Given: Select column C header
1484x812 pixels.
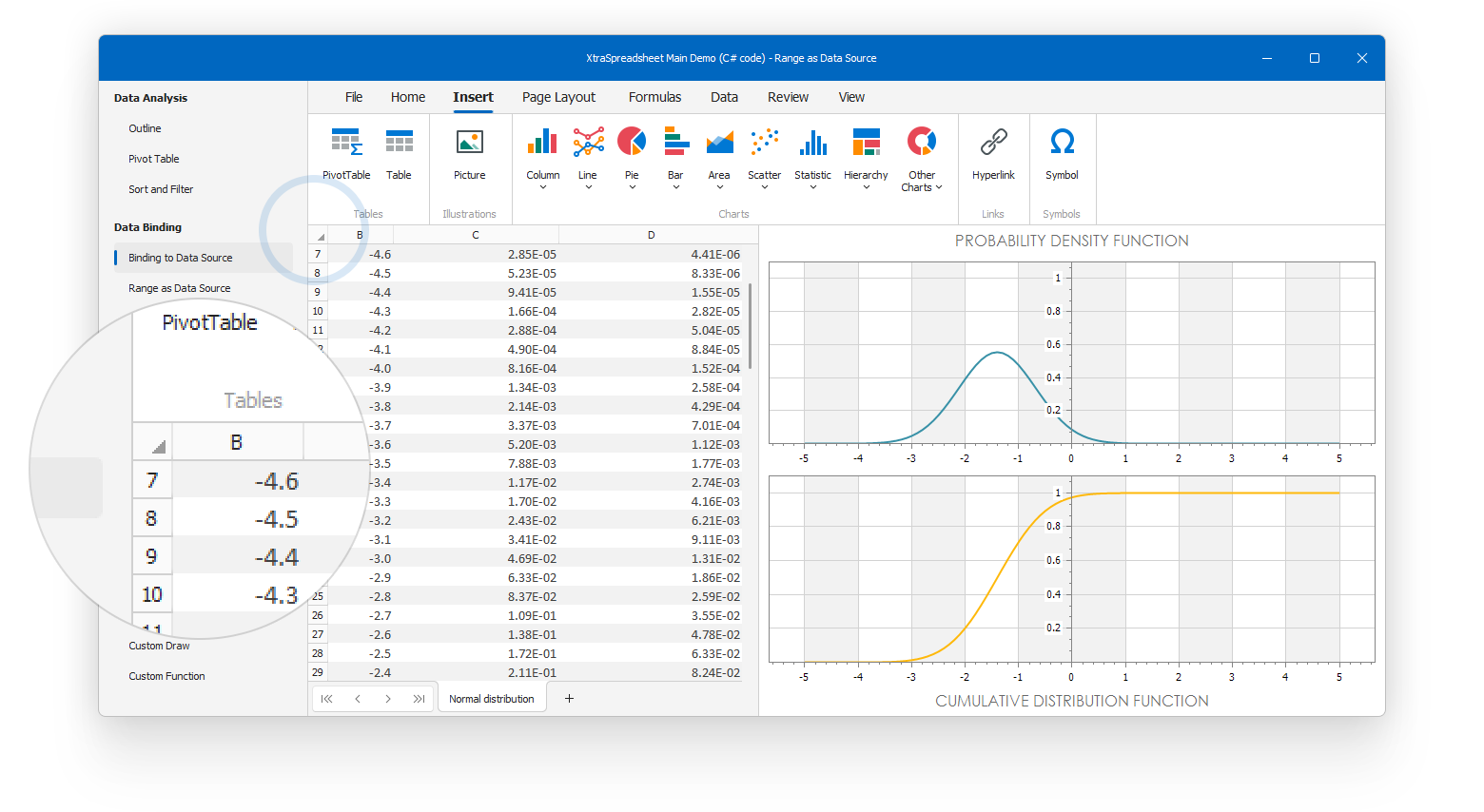Looking at the screenshot, I should point(476,235).
